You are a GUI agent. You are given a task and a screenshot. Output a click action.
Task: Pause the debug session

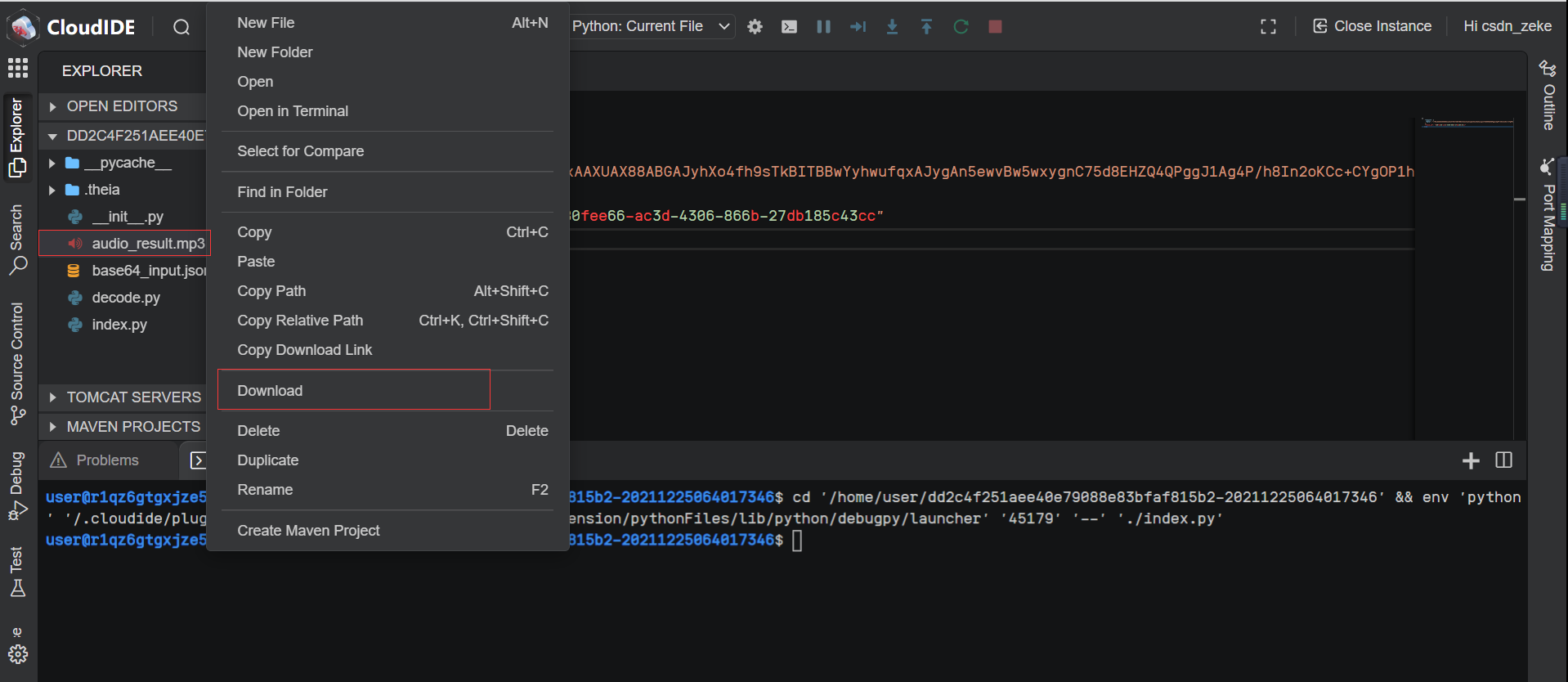pyautogui.click(x=823, y=27)
